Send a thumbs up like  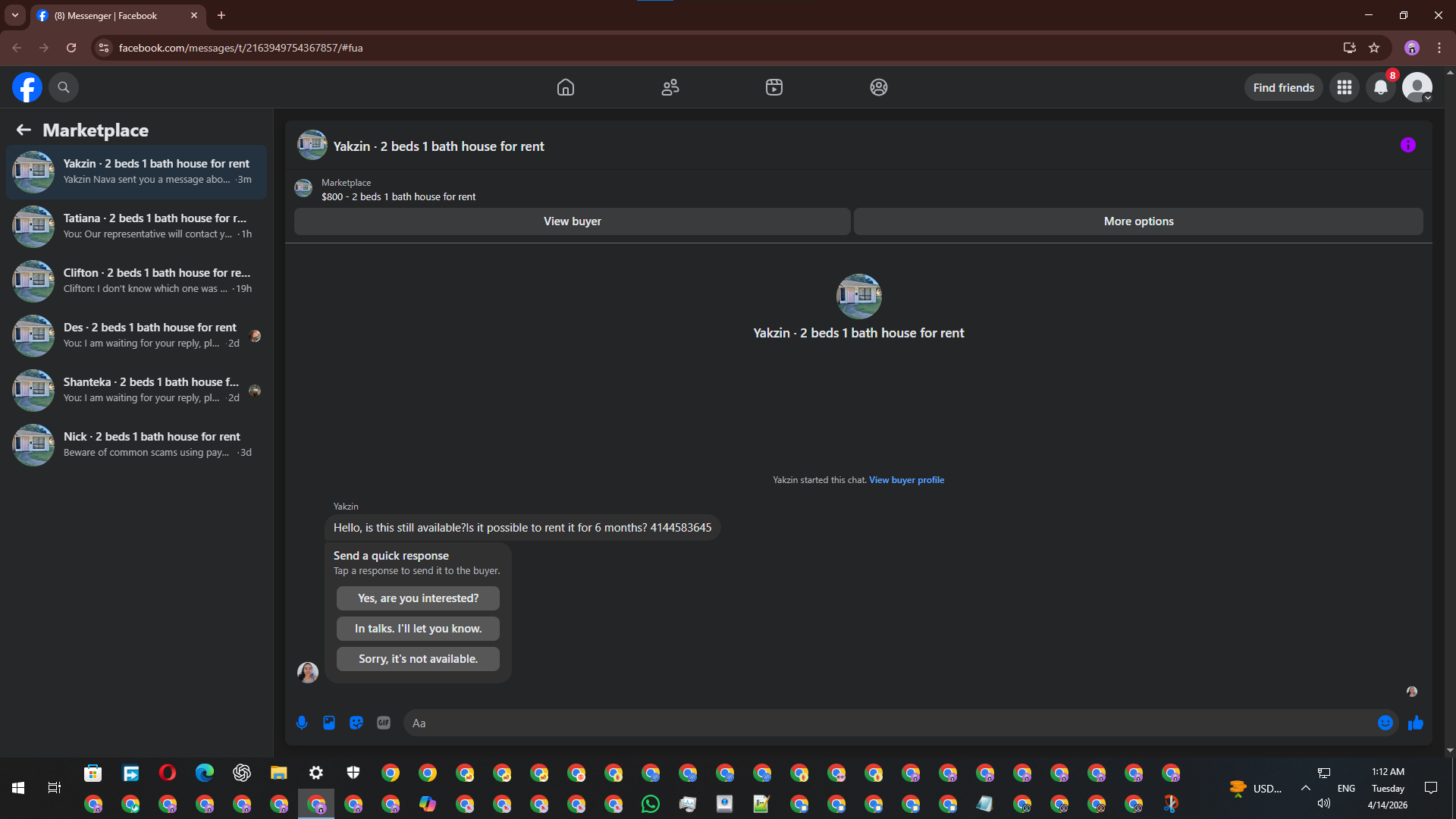1415,723
